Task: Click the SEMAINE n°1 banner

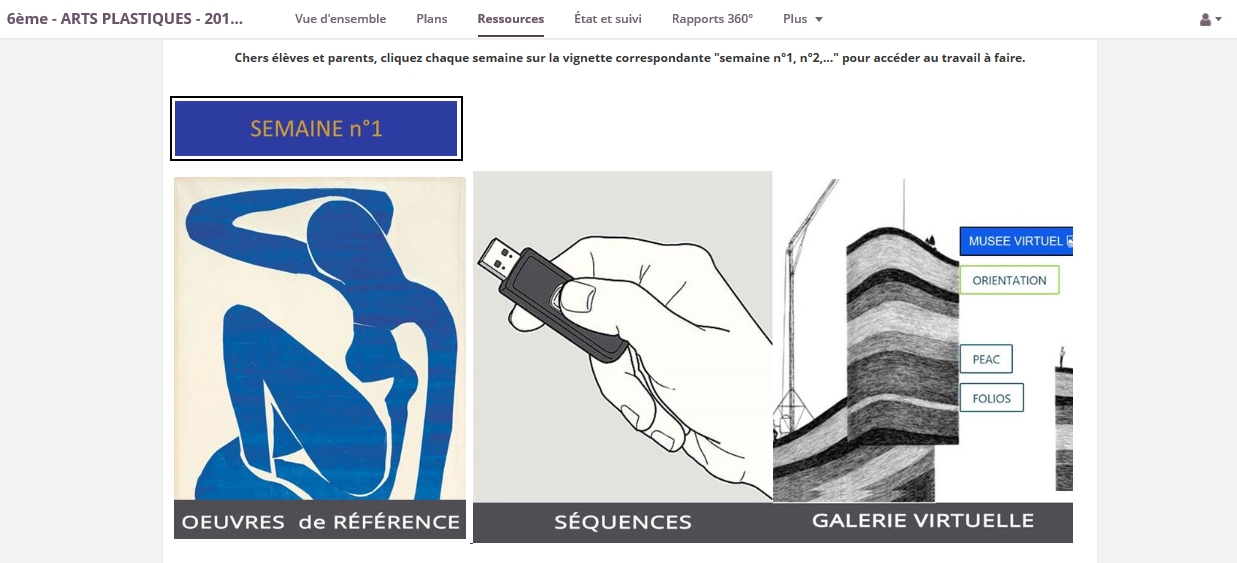Action: click(x=316, y=129)
